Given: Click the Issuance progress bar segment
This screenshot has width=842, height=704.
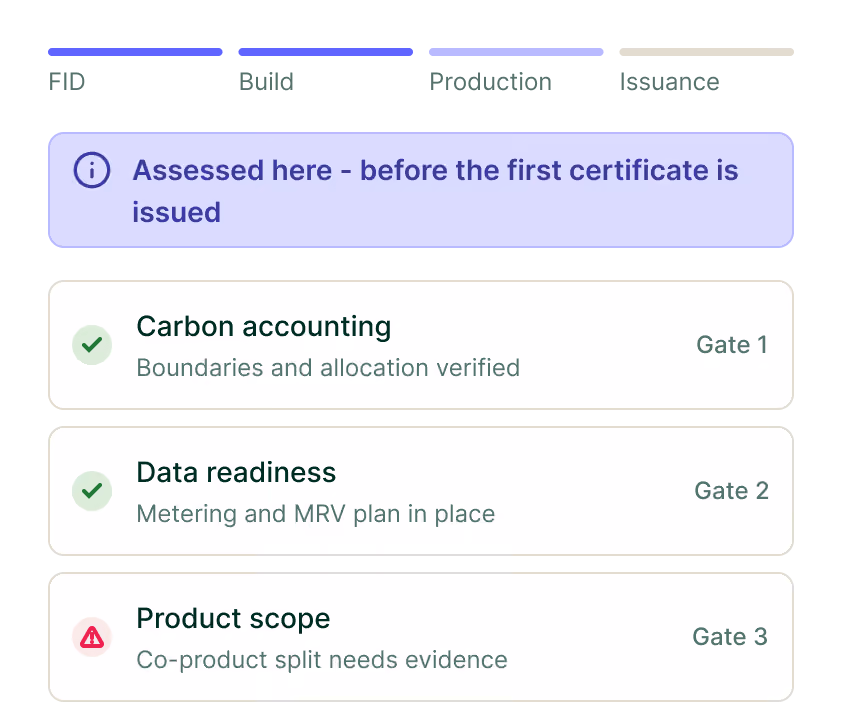Looking at the screenshot, I should pyautogui.click(x=707, y=52).
